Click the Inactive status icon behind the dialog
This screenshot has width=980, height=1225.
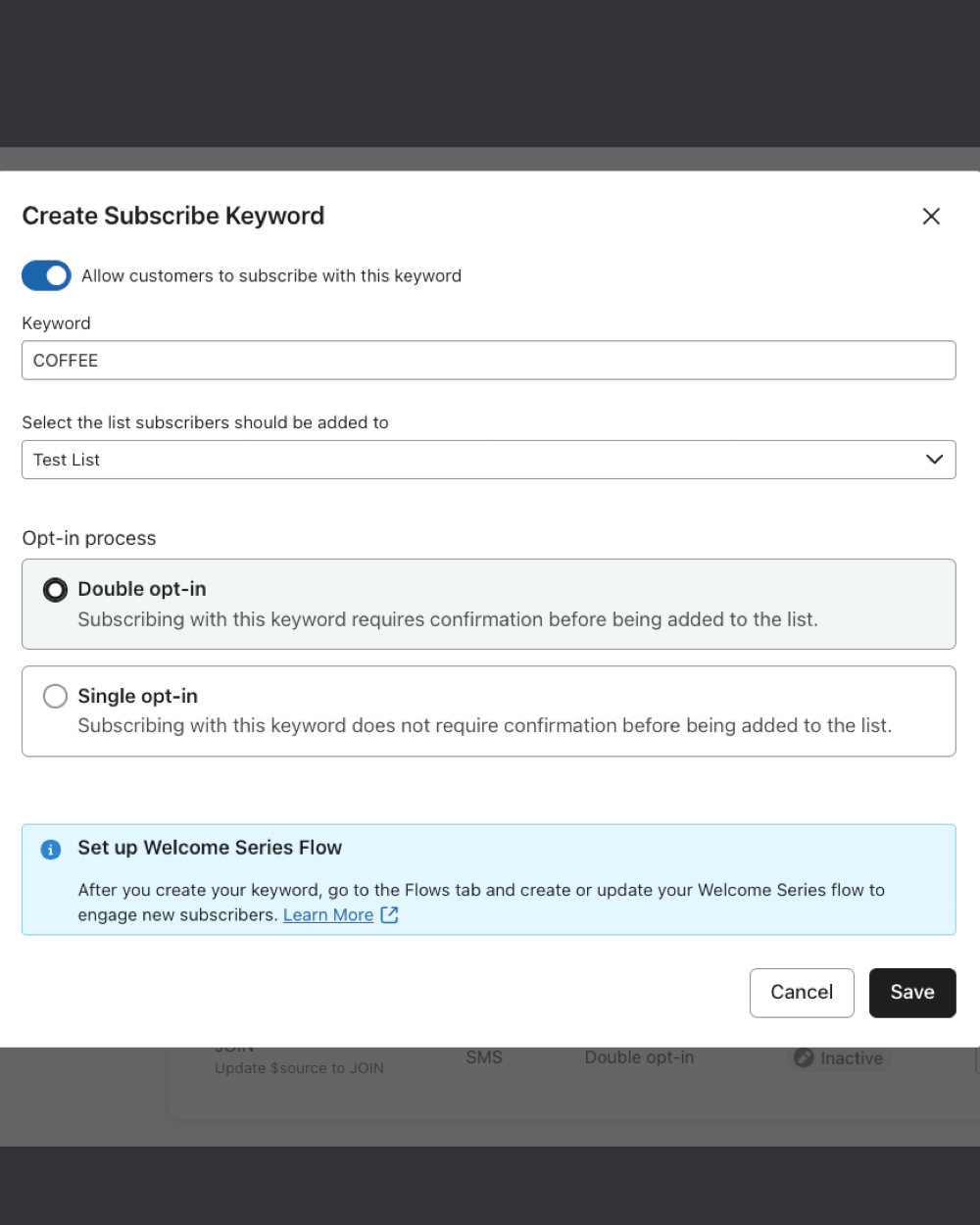click(804, 1058)
